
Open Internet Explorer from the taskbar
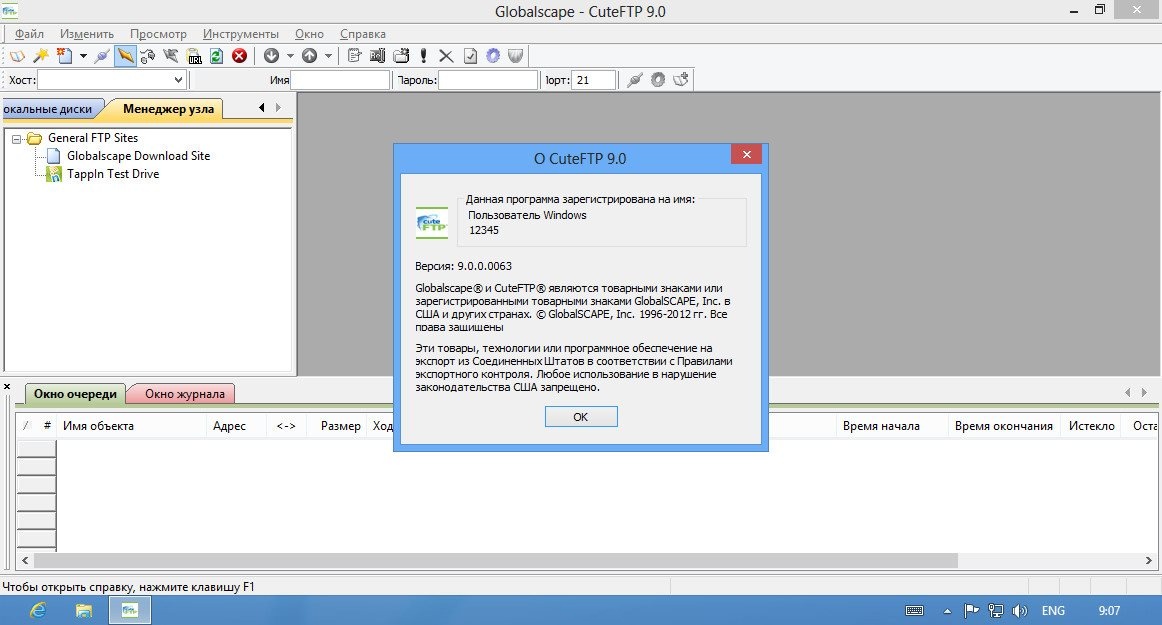point(37,610)
